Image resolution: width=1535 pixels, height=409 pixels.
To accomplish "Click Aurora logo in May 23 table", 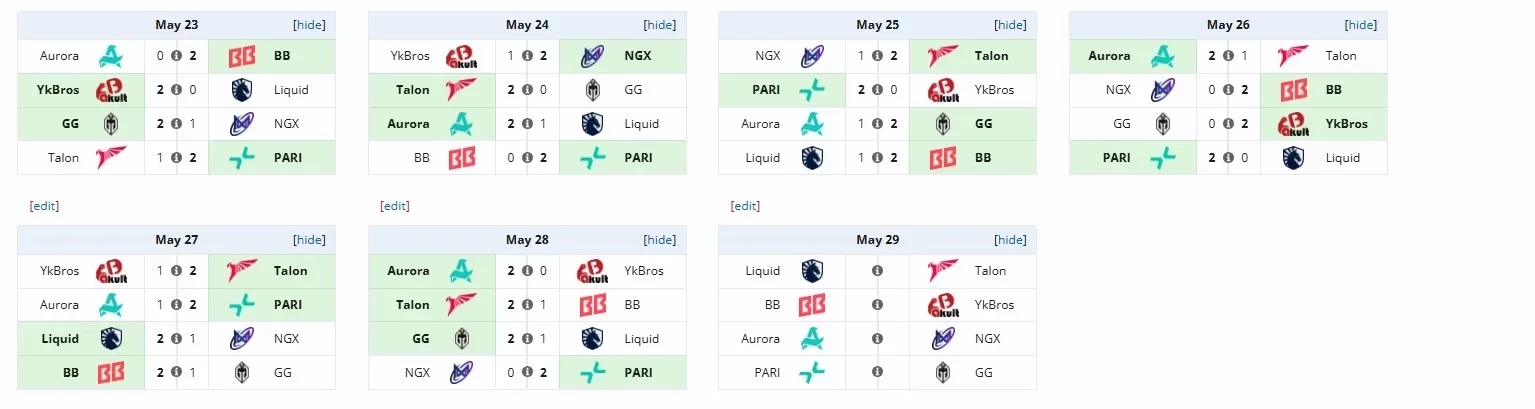I will 110,56.
